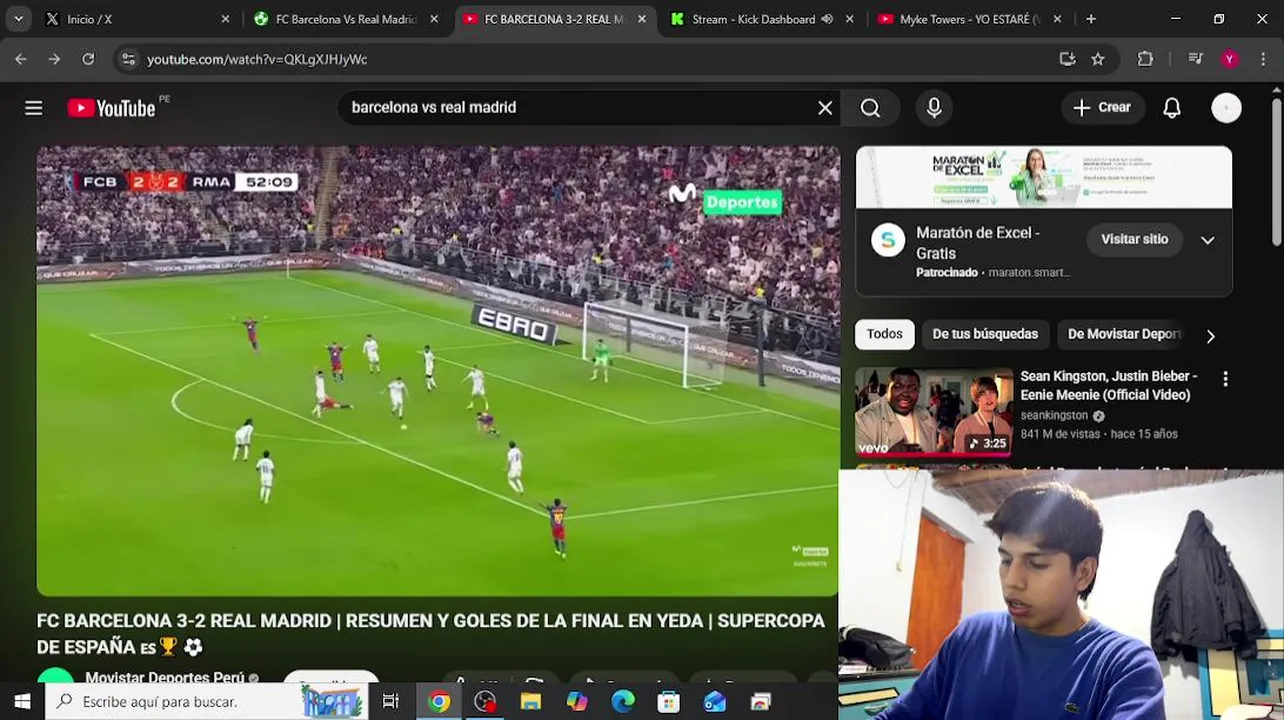This screenshot has height=720, width=1284.
Task: Click the video player area
Action: point(438,371)
